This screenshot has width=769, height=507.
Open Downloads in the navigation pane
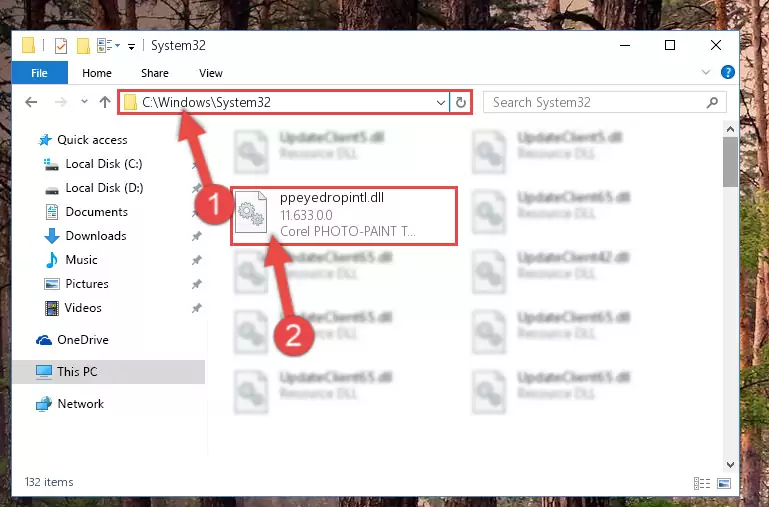pos(96,236)
